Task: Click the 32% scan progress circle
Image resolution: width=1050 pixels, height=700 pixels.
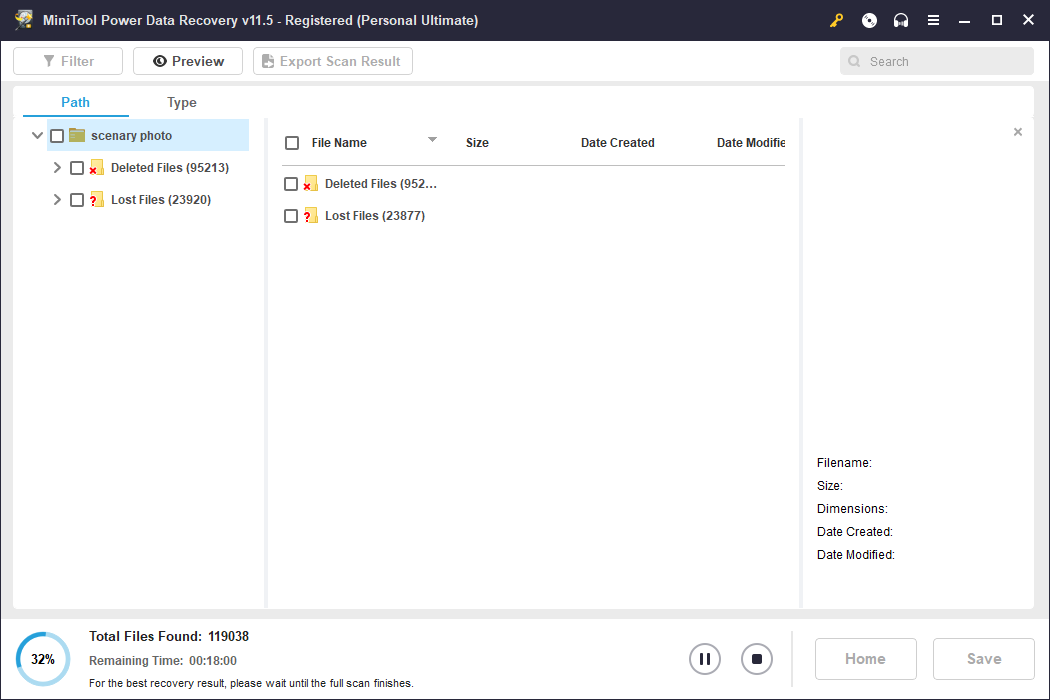Action: [x=43, y=659]
